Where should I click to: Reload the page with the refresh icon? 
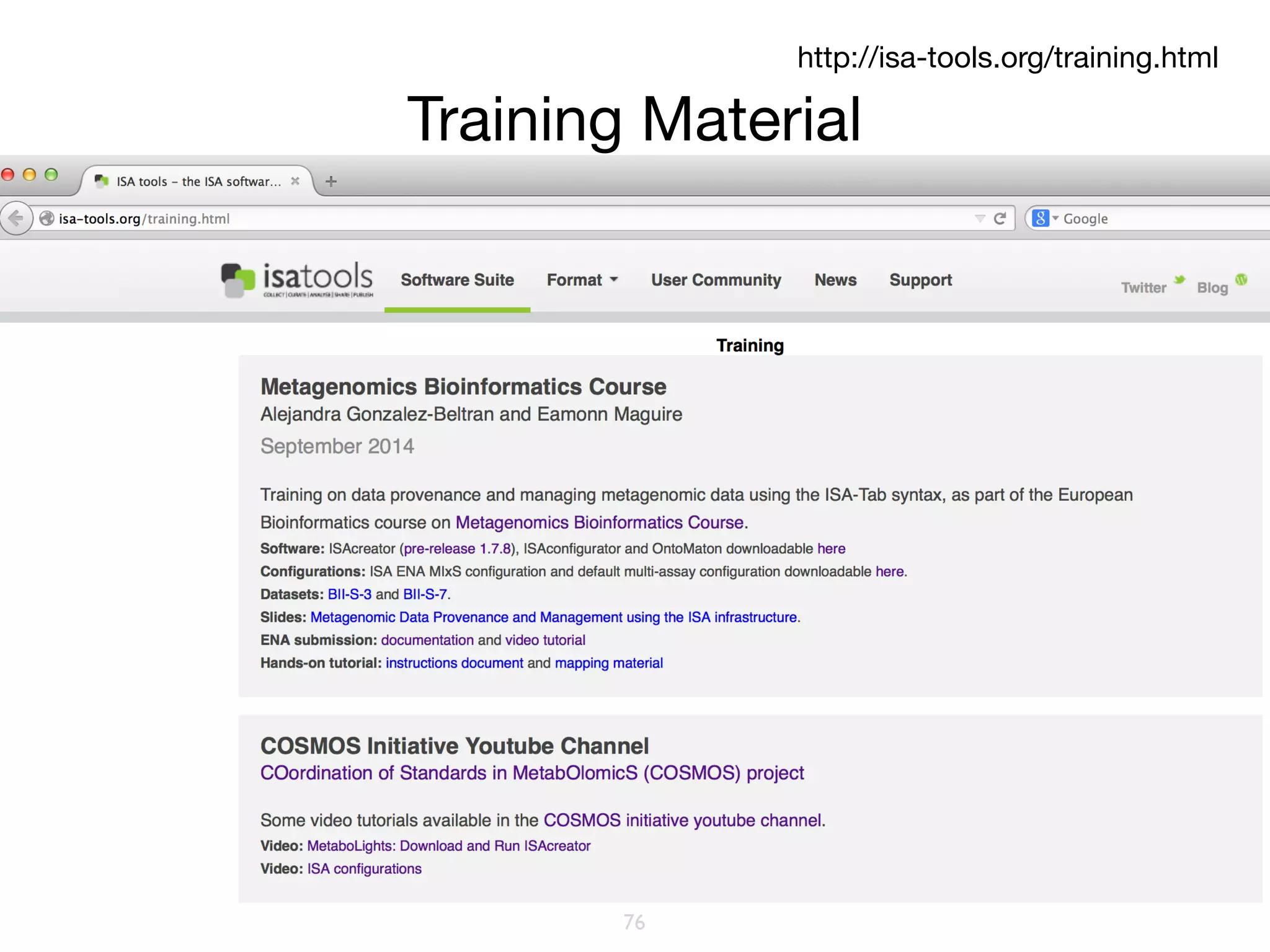coord(1000,218)
